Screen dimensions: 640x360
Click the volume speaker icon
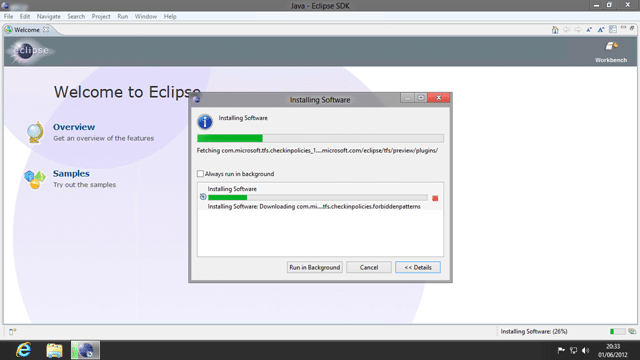pos(585,350)
